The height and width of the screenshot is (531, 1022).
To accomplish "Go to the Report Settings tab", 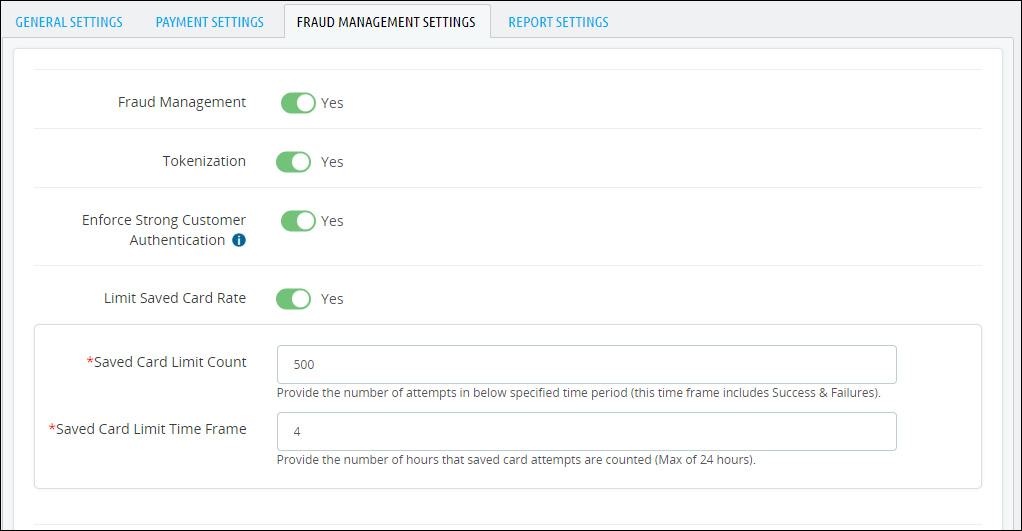I will pos(558,22).
